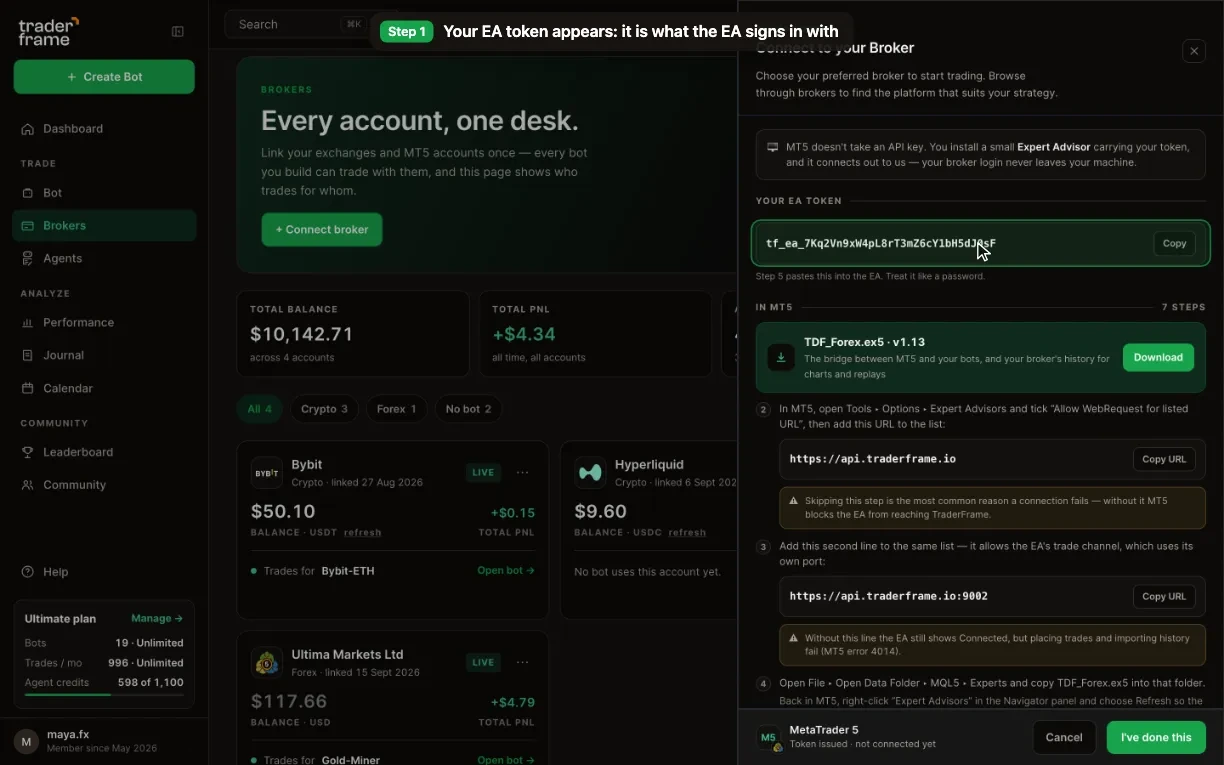Select the Crypto 3 filter
This screenshot has height=765, width=1224.
[x=325, y=409]
